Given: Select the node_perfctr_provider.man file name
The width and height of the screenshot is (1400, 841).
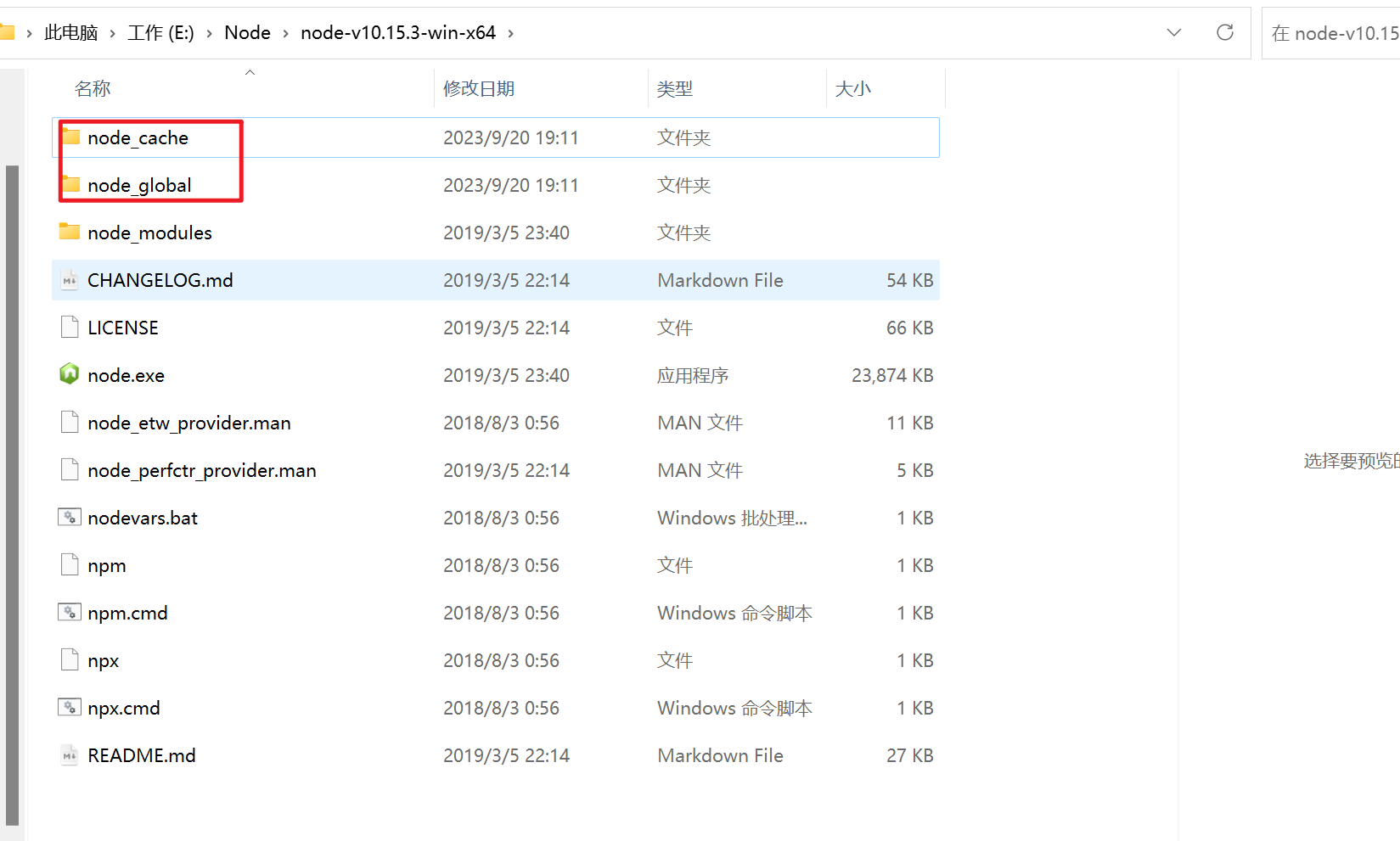Looking at the screenshot, I should point(202,470).
